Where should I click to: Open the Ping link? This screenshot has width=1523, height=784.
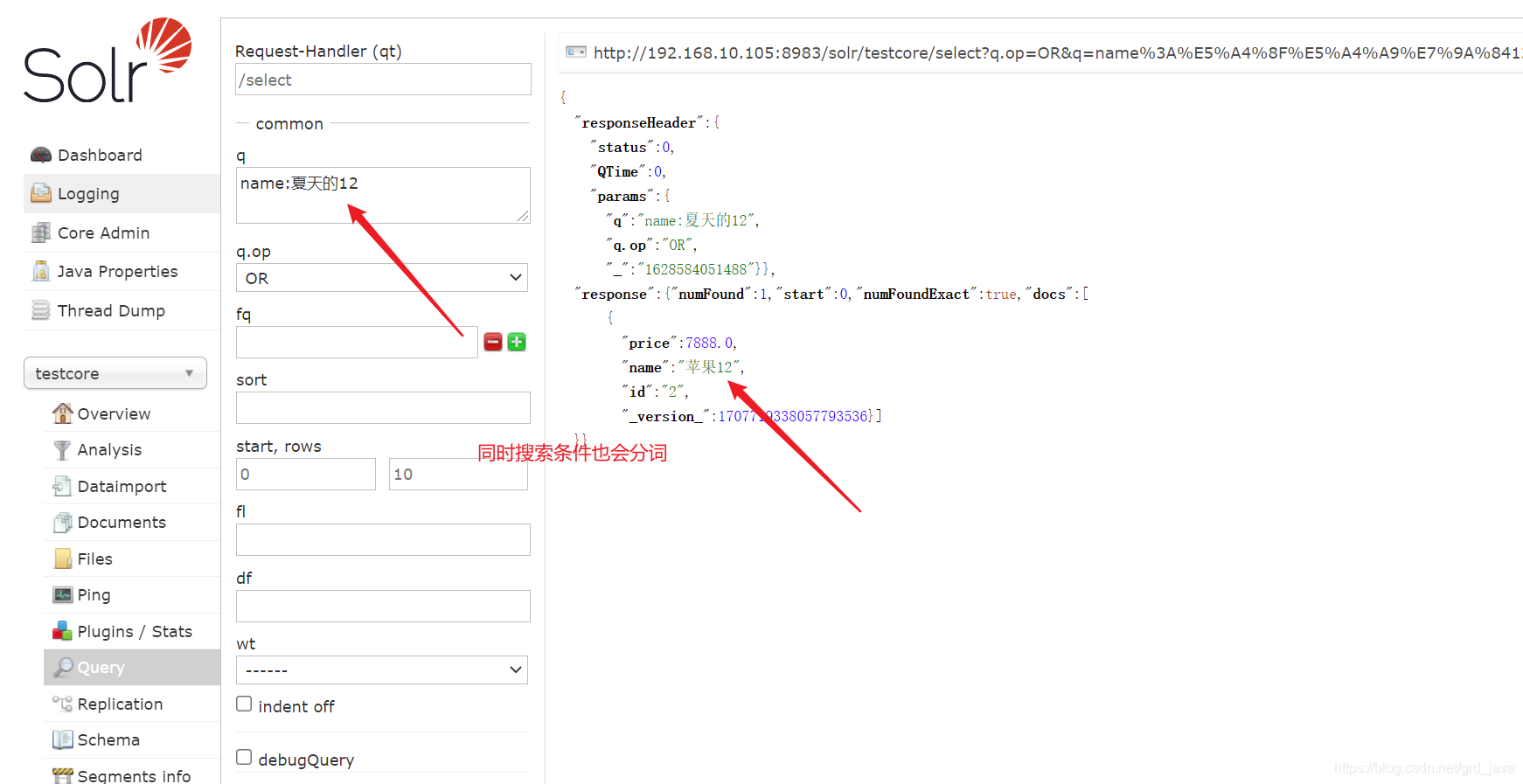(x=94, y=595)
